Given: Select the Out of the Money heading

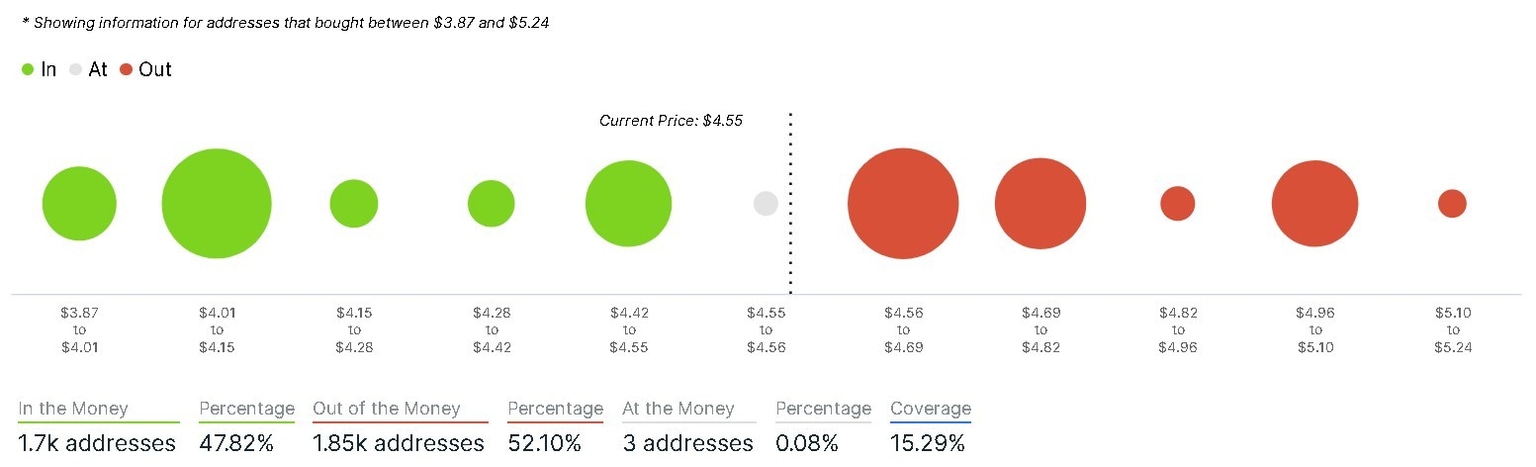Looking at the screenshot, I should pos(386,408).
